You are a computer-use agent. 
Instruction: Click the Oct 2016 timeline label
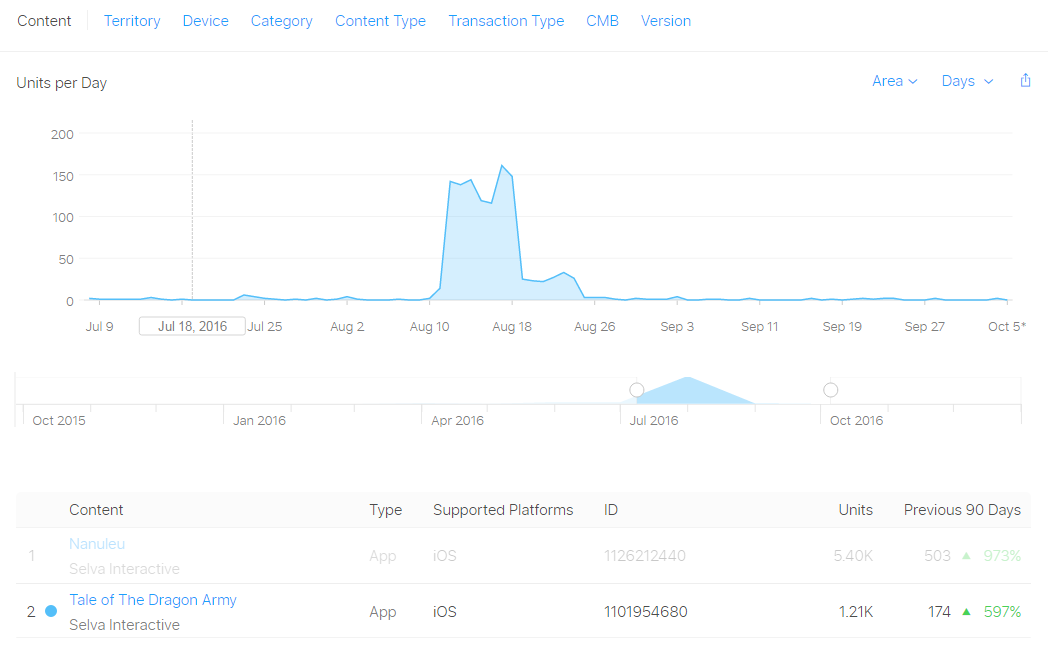(856, 420)
